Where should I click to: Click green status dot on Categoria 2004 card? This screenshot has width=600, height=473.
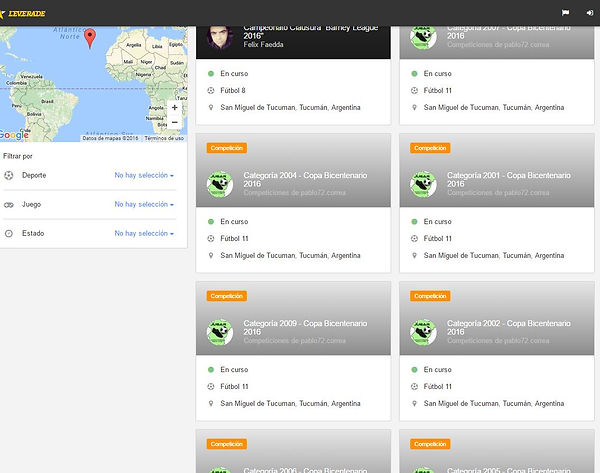click(211, 222)
